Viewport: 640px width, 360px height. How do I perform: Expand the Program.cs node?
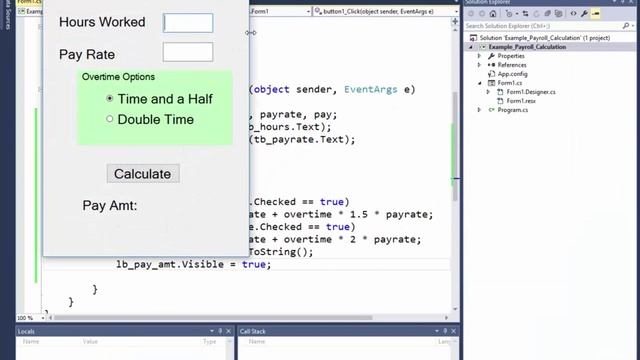[x=480, y=110]
